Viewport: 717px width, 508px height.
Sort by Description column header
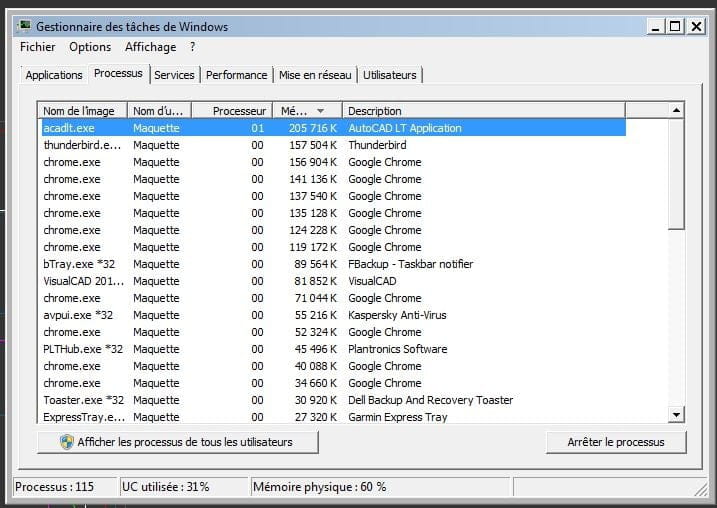tap(483, 111)
